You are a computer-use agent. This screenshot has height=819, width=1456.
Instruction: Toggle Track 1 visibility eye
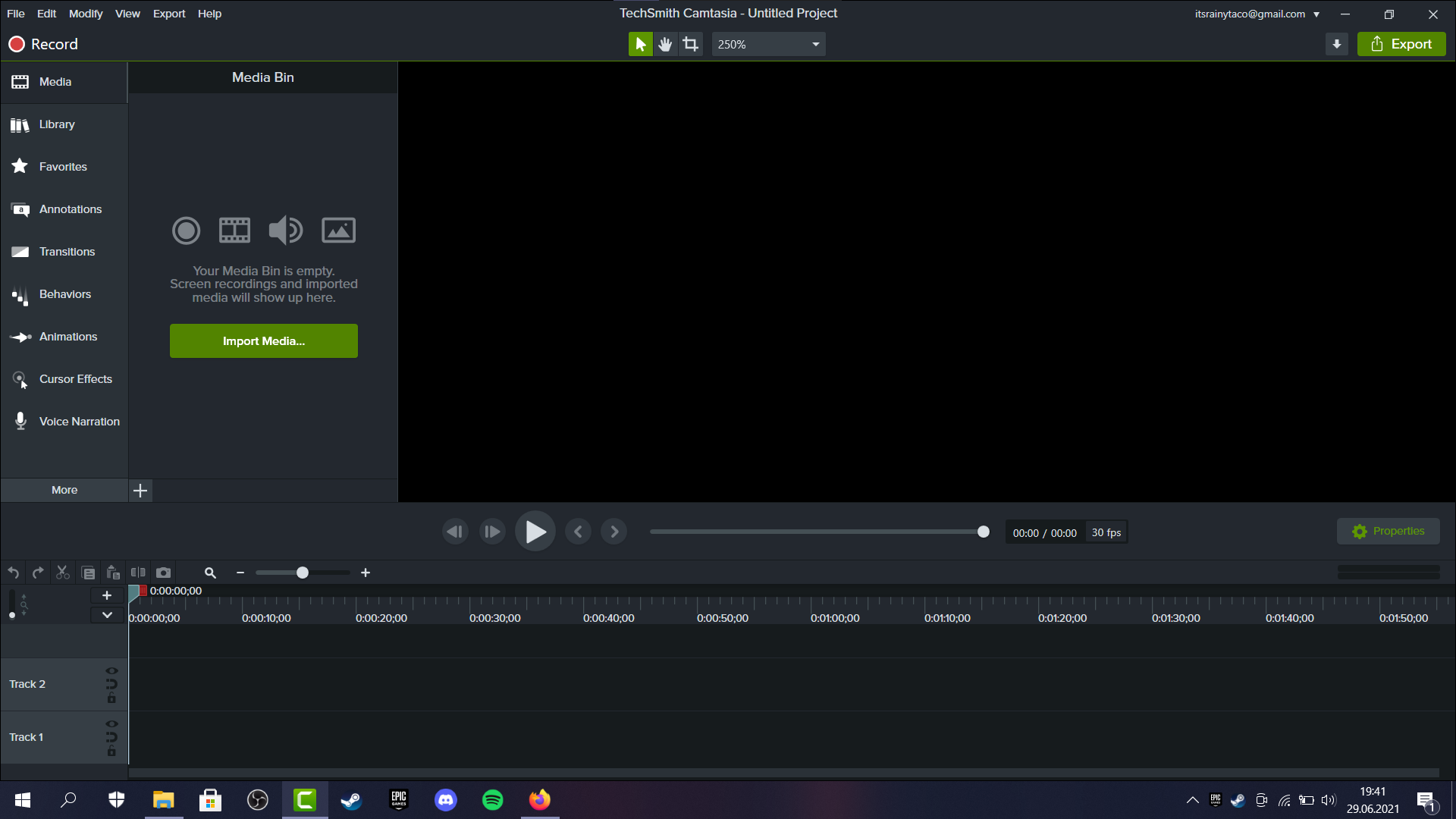111,724
